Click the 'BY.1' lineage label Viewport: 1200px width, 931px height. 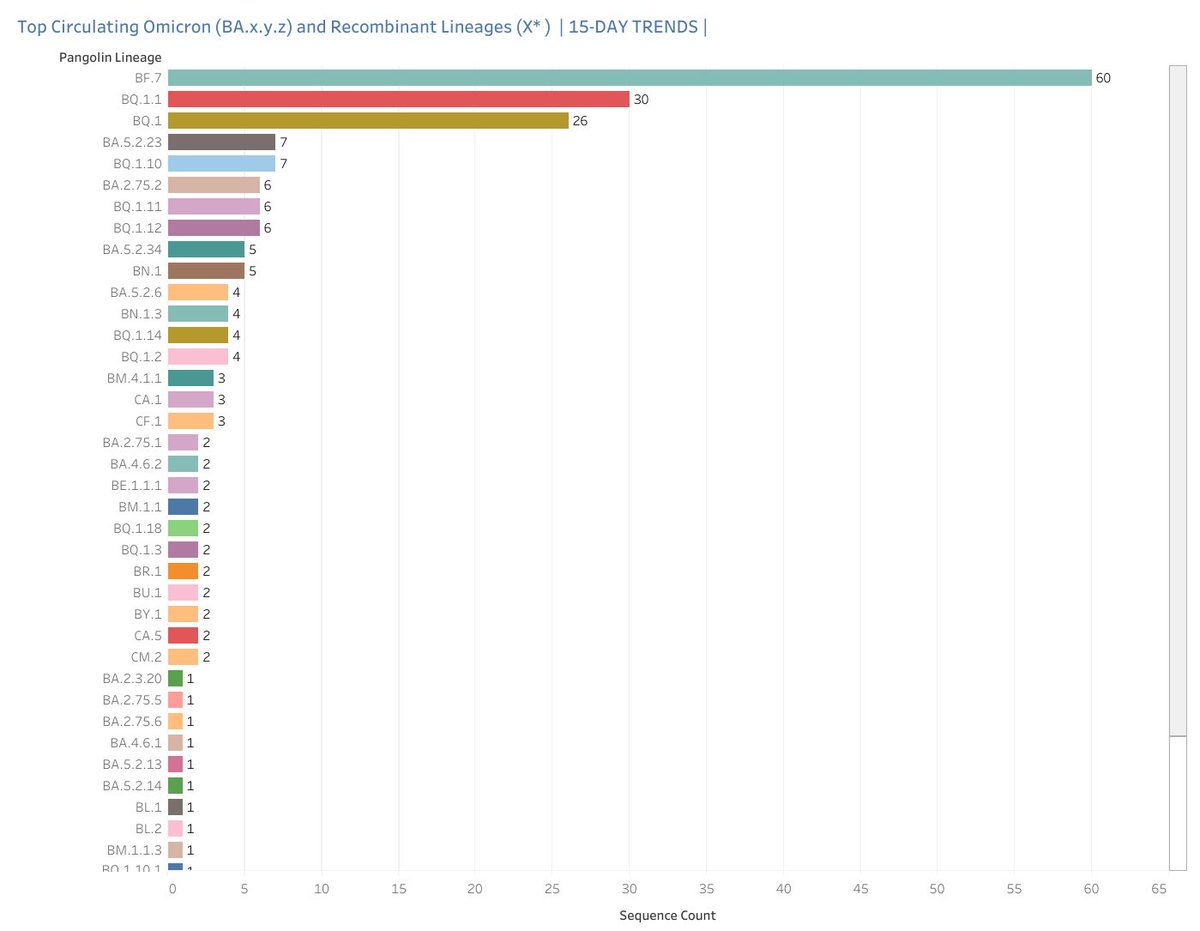pos(147,614)
